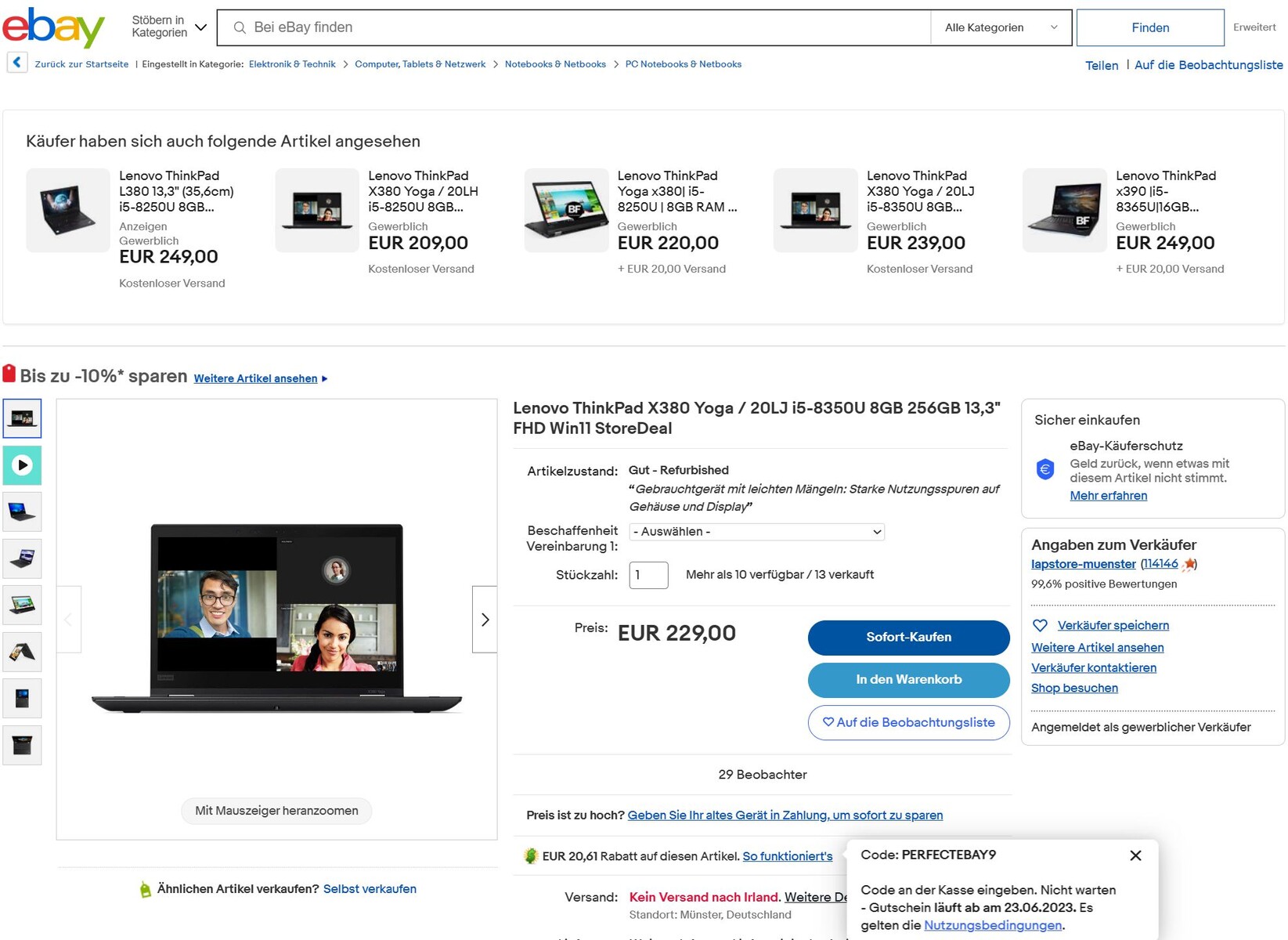Click the Auf die Beobachtungsliste button under price

coord(908,722)
